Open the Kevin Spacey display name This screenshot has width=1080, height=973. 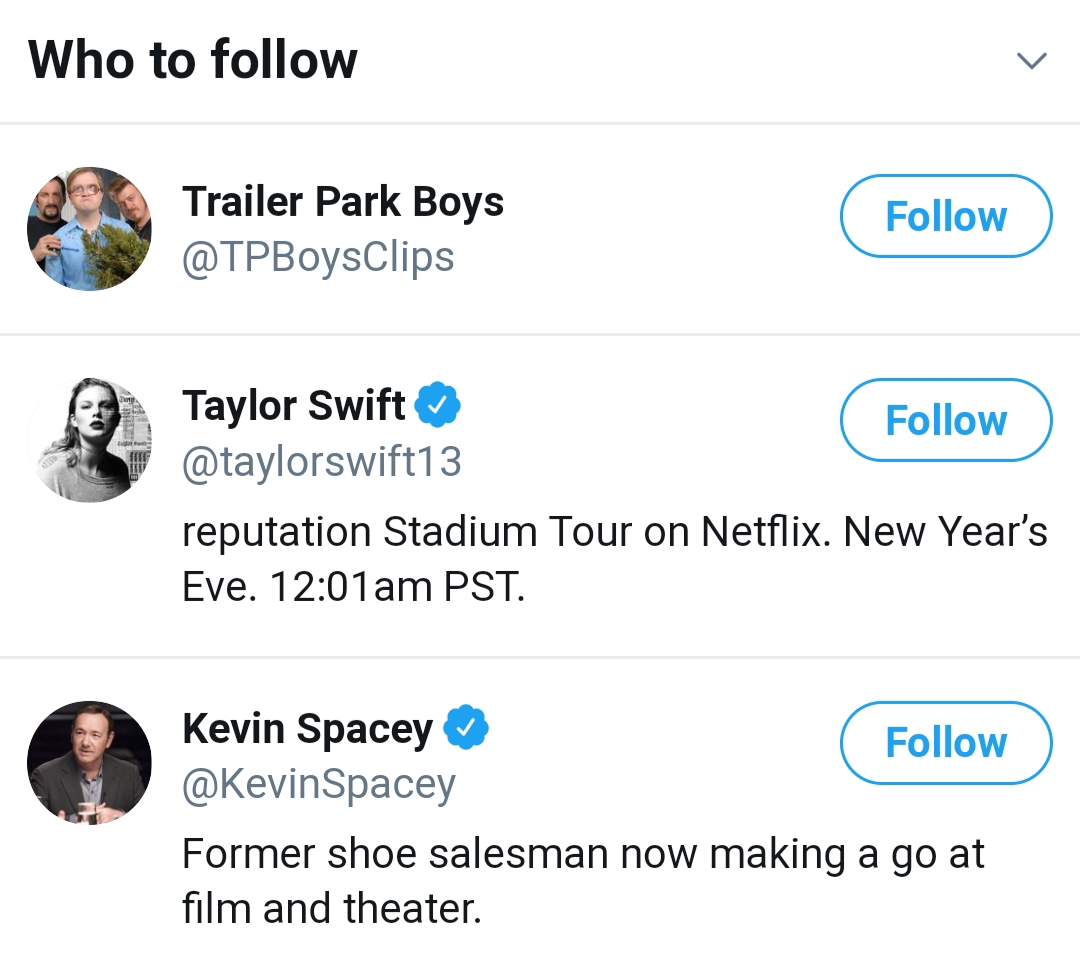(x=307, y=729)
